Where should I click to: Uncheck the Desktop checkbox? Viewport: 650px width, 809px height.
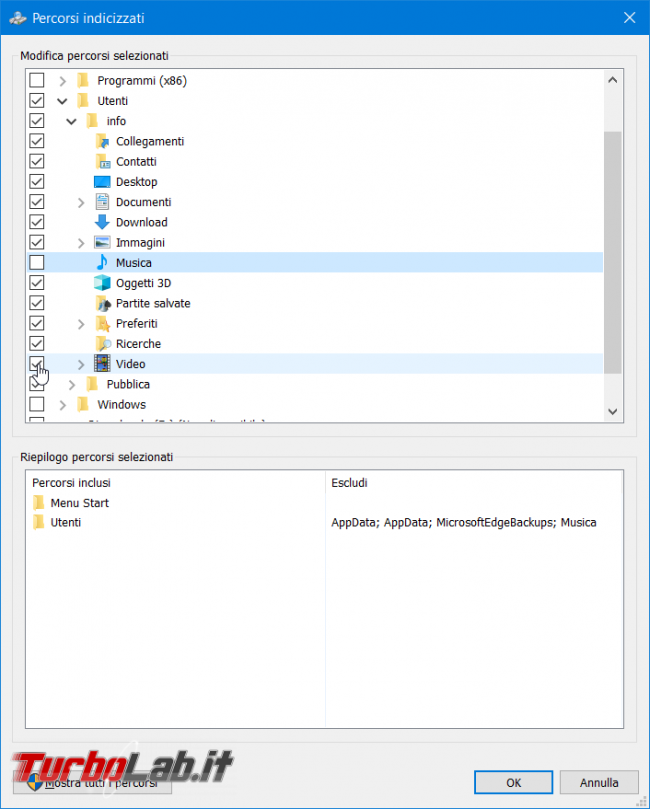(x=37, y=182)
